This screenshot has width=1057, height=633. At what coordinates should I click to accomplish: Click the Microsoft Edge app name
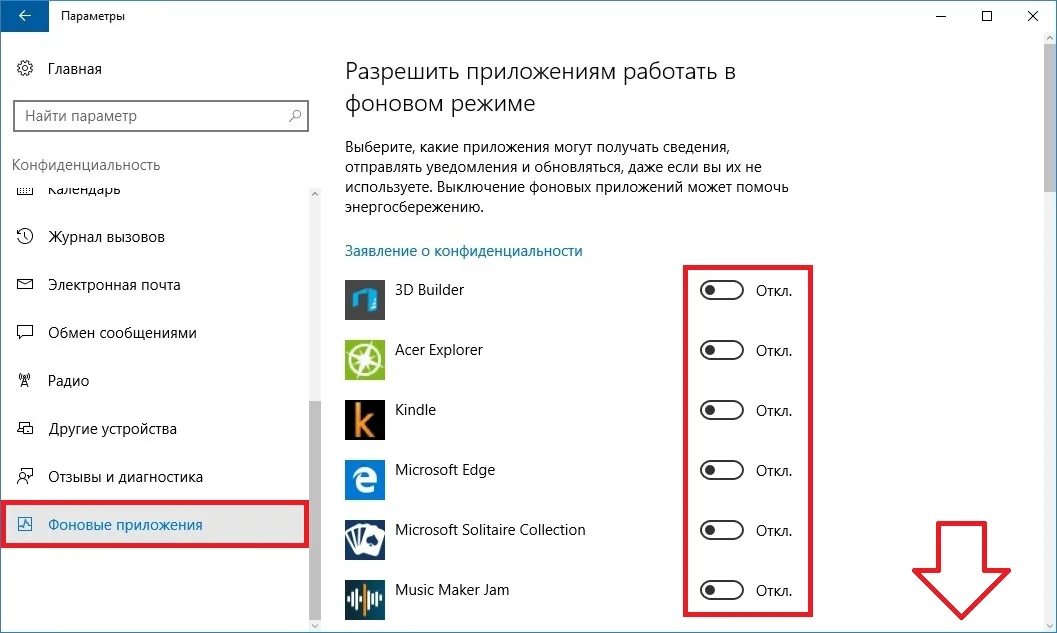click(445, 470)
